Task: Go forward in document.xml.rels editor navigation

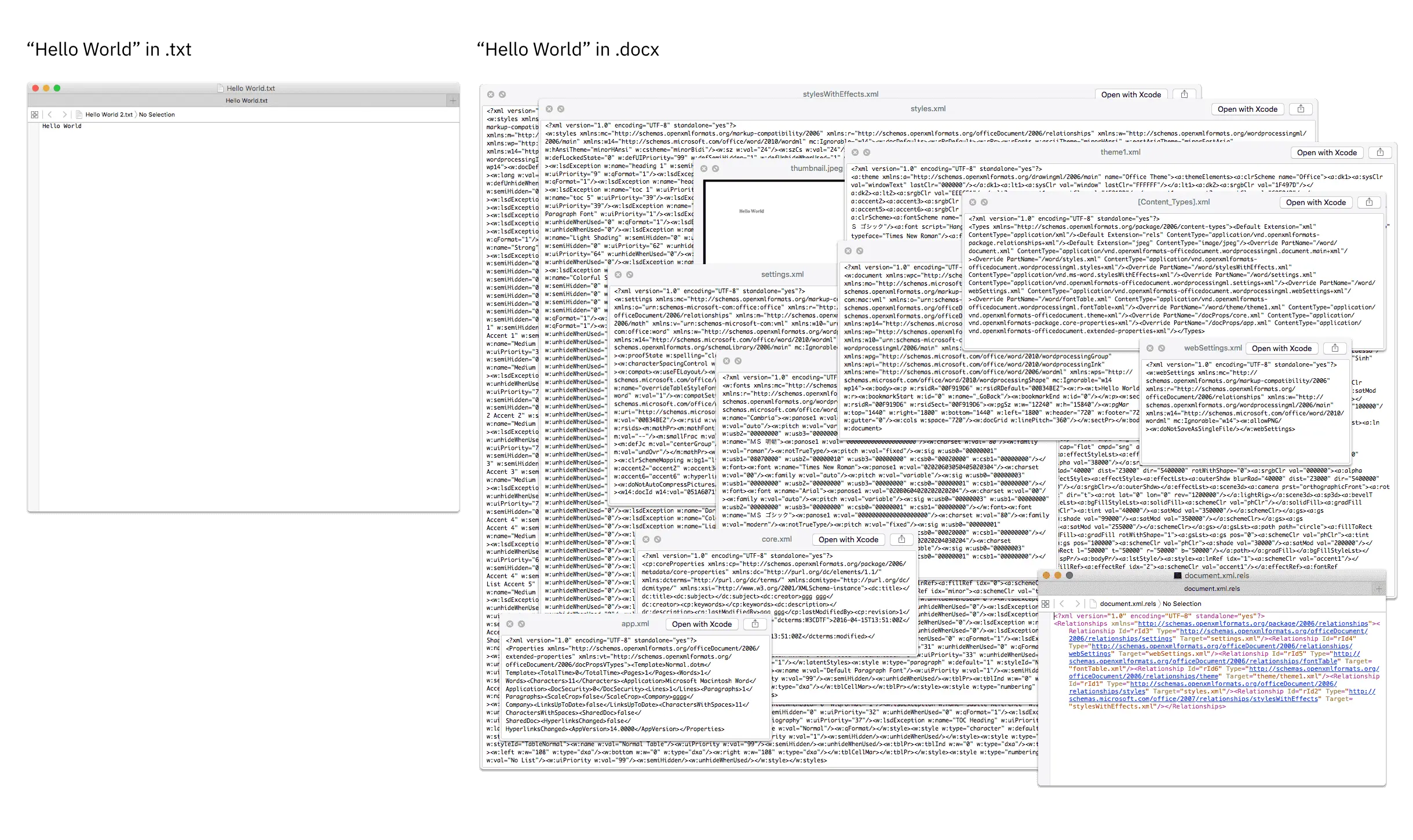Action: (x=1077, y=604)
